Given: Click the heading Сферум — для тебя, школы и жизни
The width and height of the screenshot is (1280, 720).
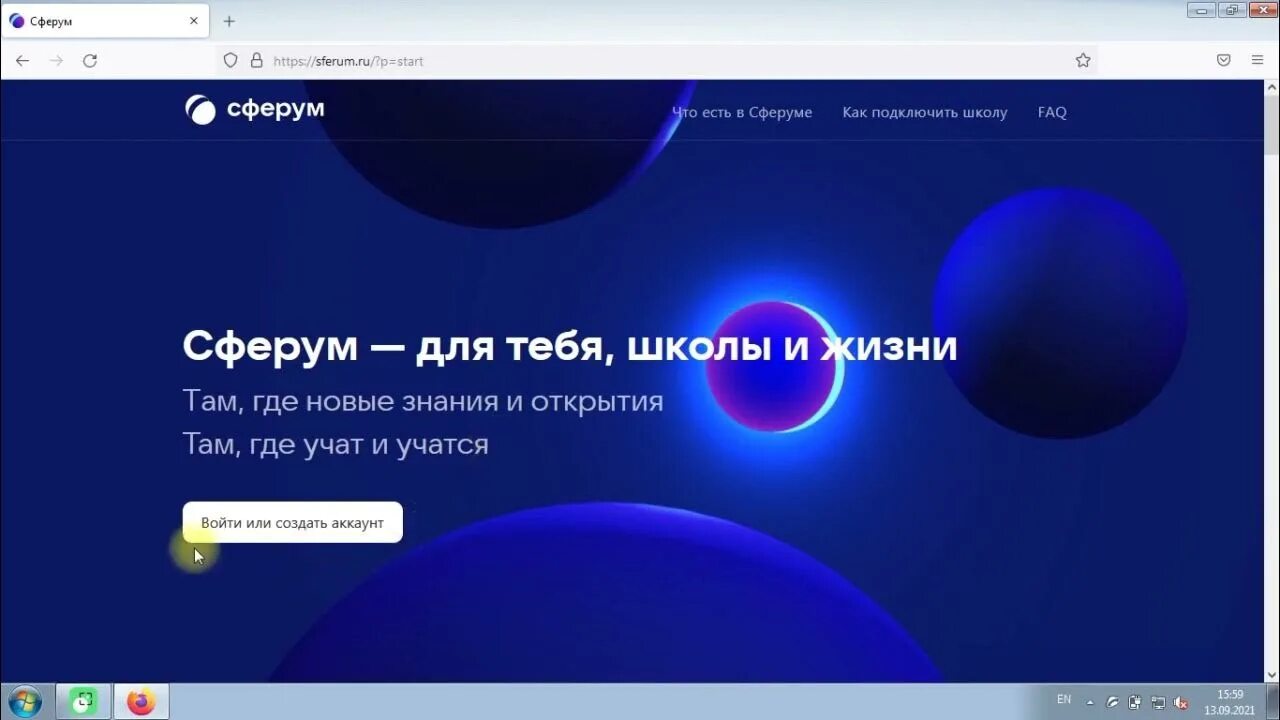Looking at the screenshot, I should click(570, 346).
